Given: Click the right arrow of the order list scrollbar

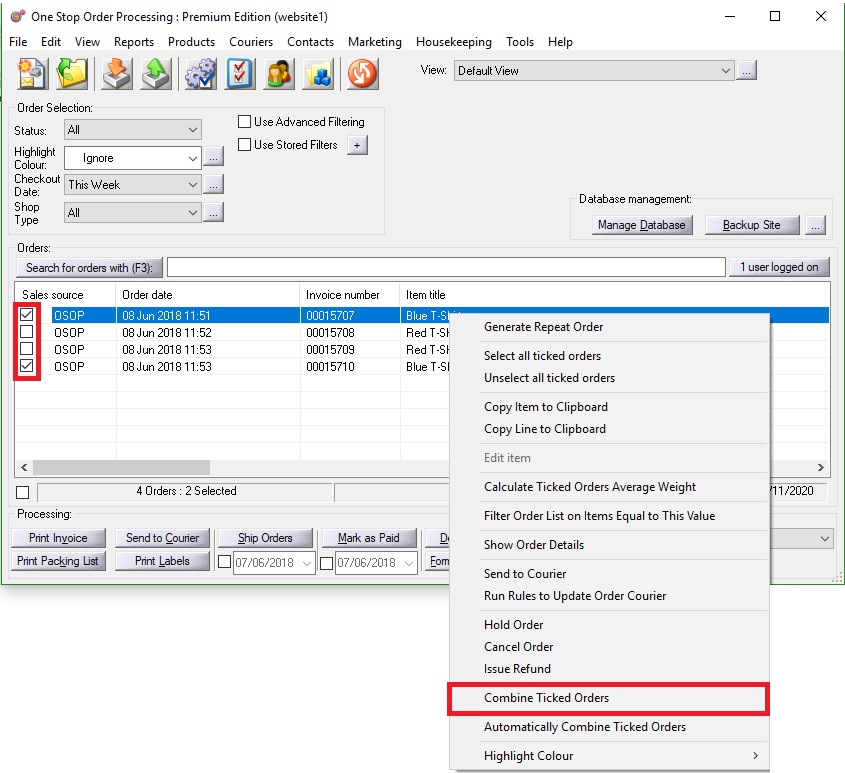Looking at the screenshot, I should (x=821, y=467).
